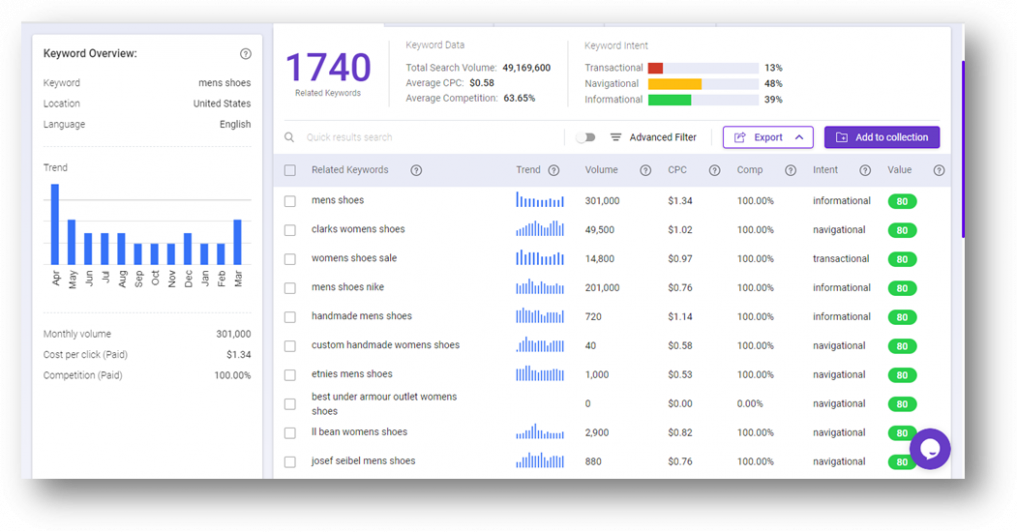Click the 0.00% competition value
1017x532 pixels.
point(750,404)
